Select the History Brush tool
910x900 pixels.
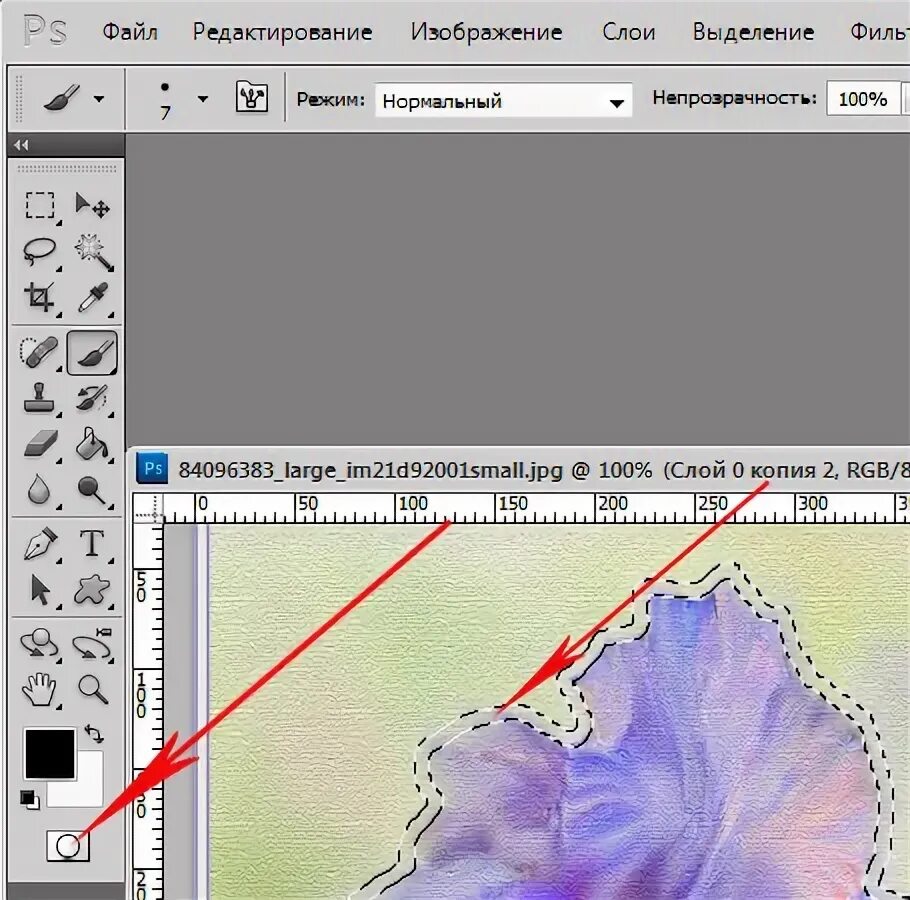coord(92,398)
